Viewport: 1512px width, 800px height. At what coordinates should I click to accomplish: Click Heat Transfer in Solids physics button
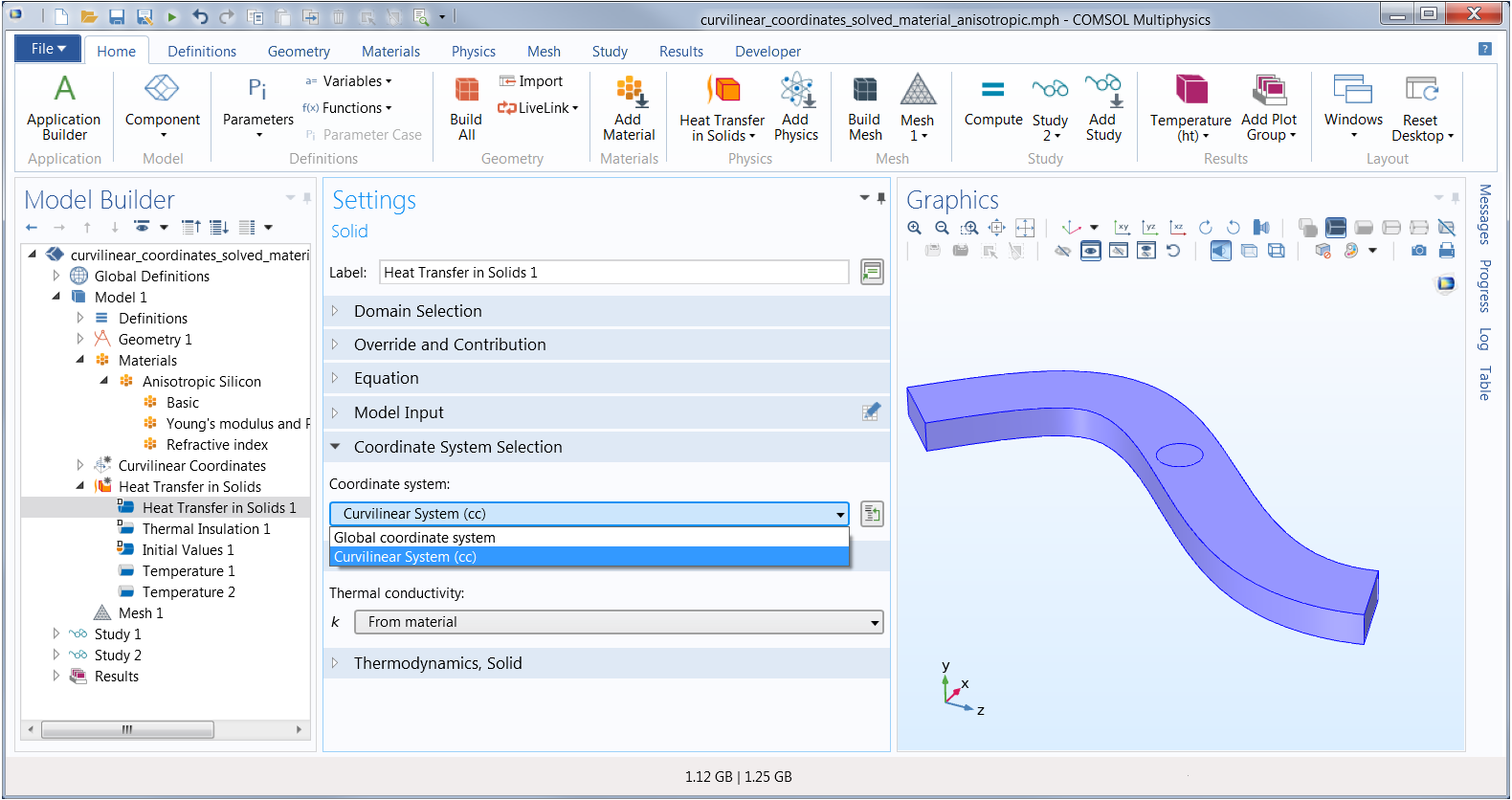[723, 108]
